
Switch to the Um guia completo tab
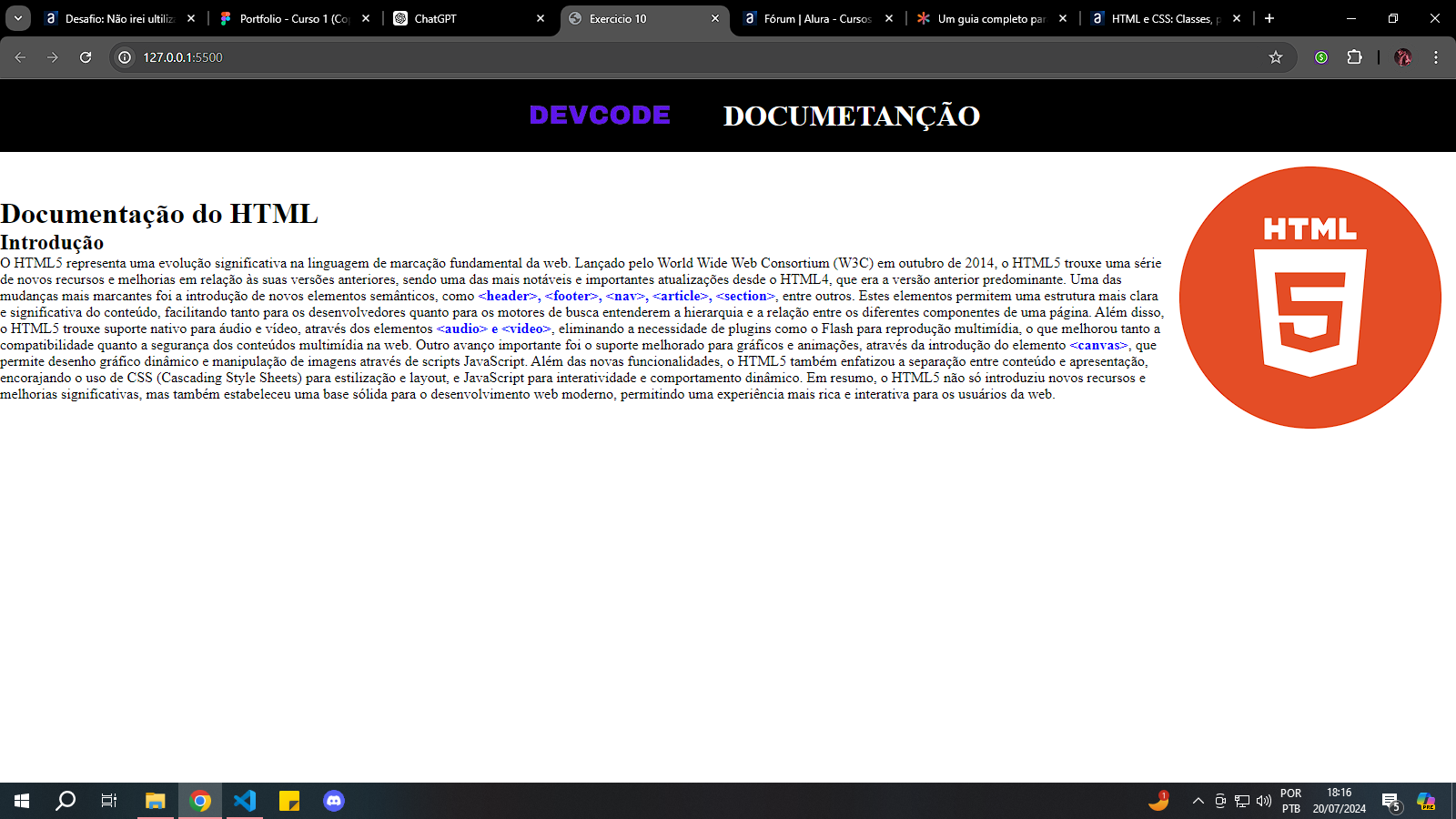pos(991,18)
